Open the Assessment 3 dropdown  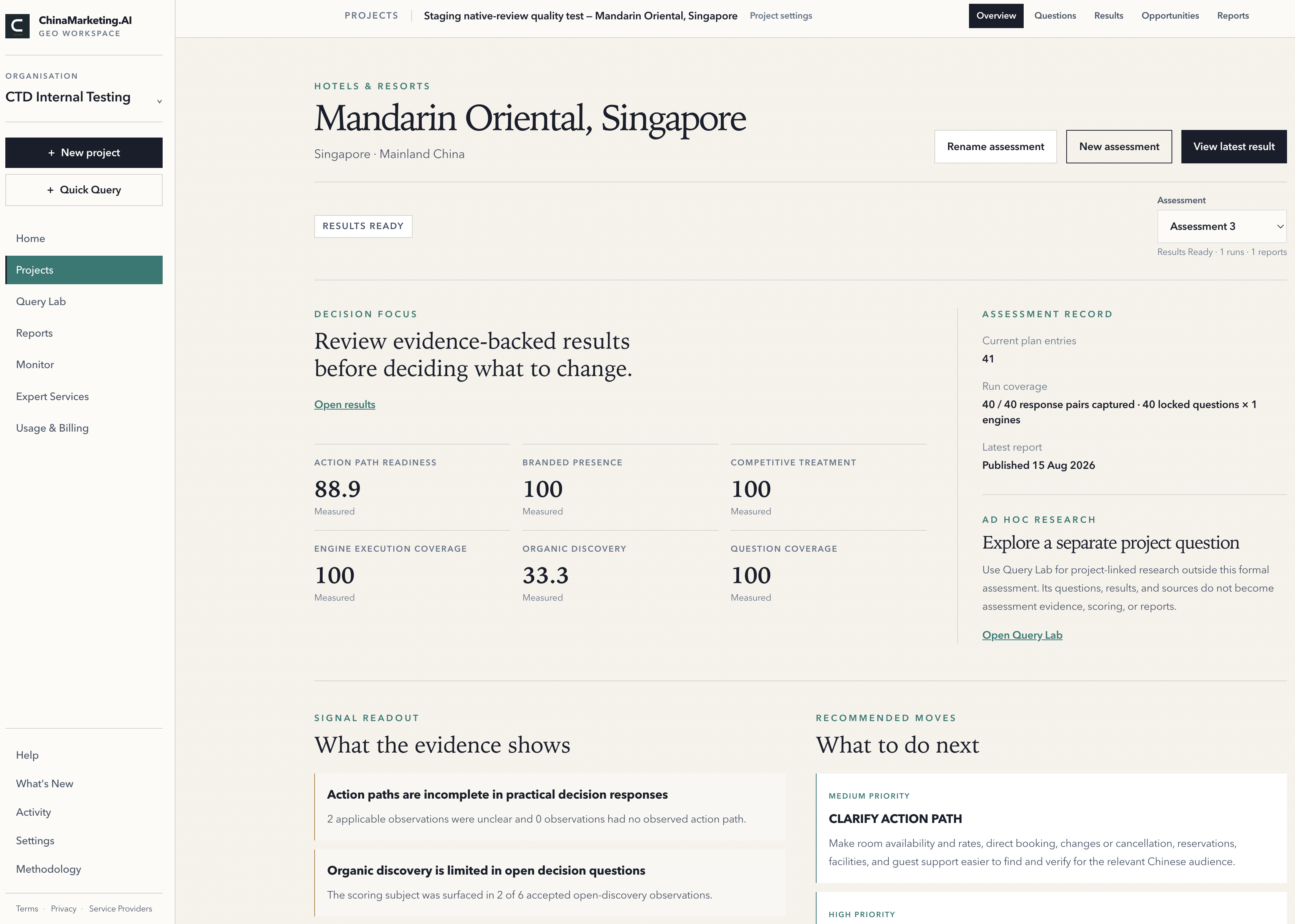(x=1222, y=226)
